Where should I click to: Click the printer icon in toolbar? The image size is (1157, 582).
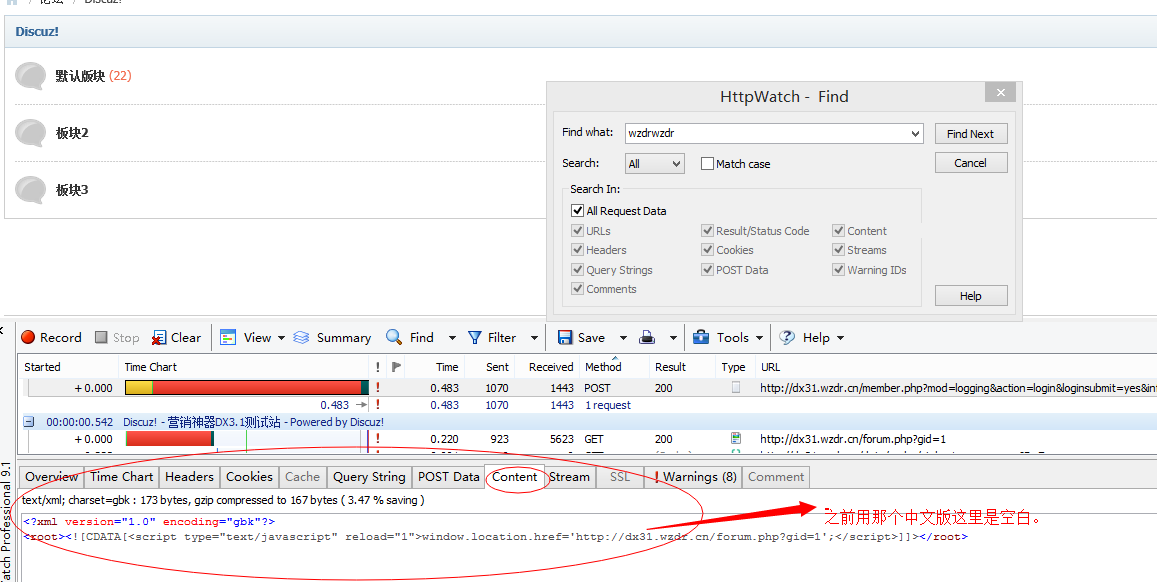tap(647, 338)
